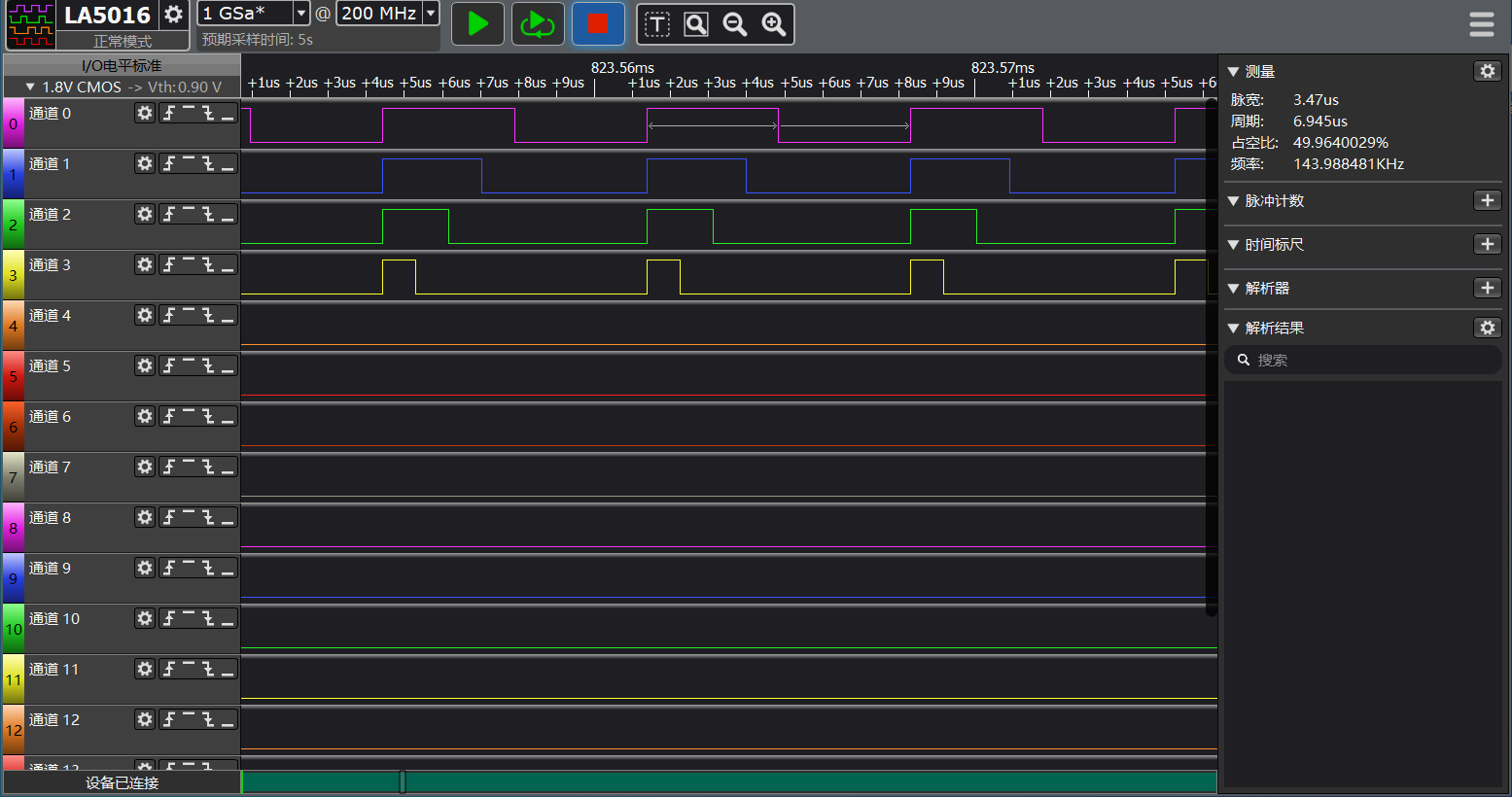1512x797 pixels.
Task: Open 通道 9 settings gear
Action: click(x=145, y=568)
